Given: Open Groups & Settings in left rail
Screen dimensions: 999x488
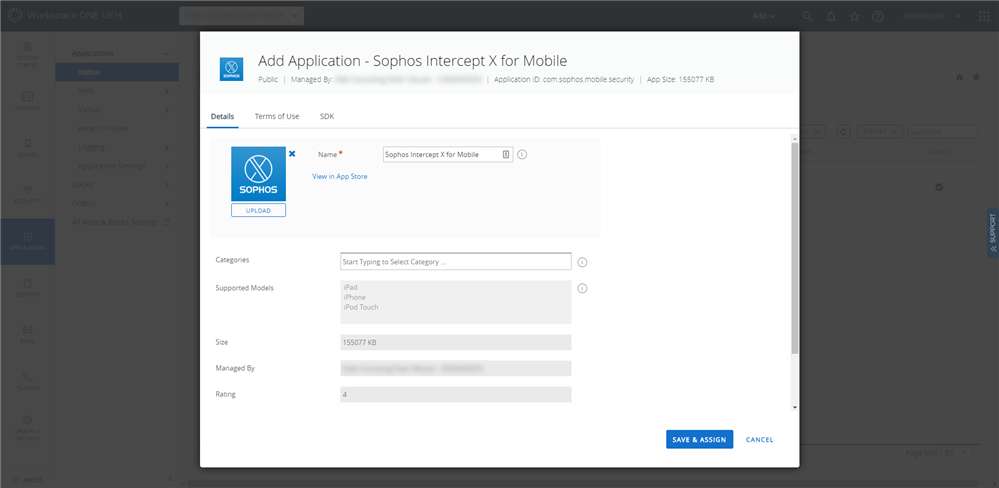Looking at the screenshot, I should (27, 428).
